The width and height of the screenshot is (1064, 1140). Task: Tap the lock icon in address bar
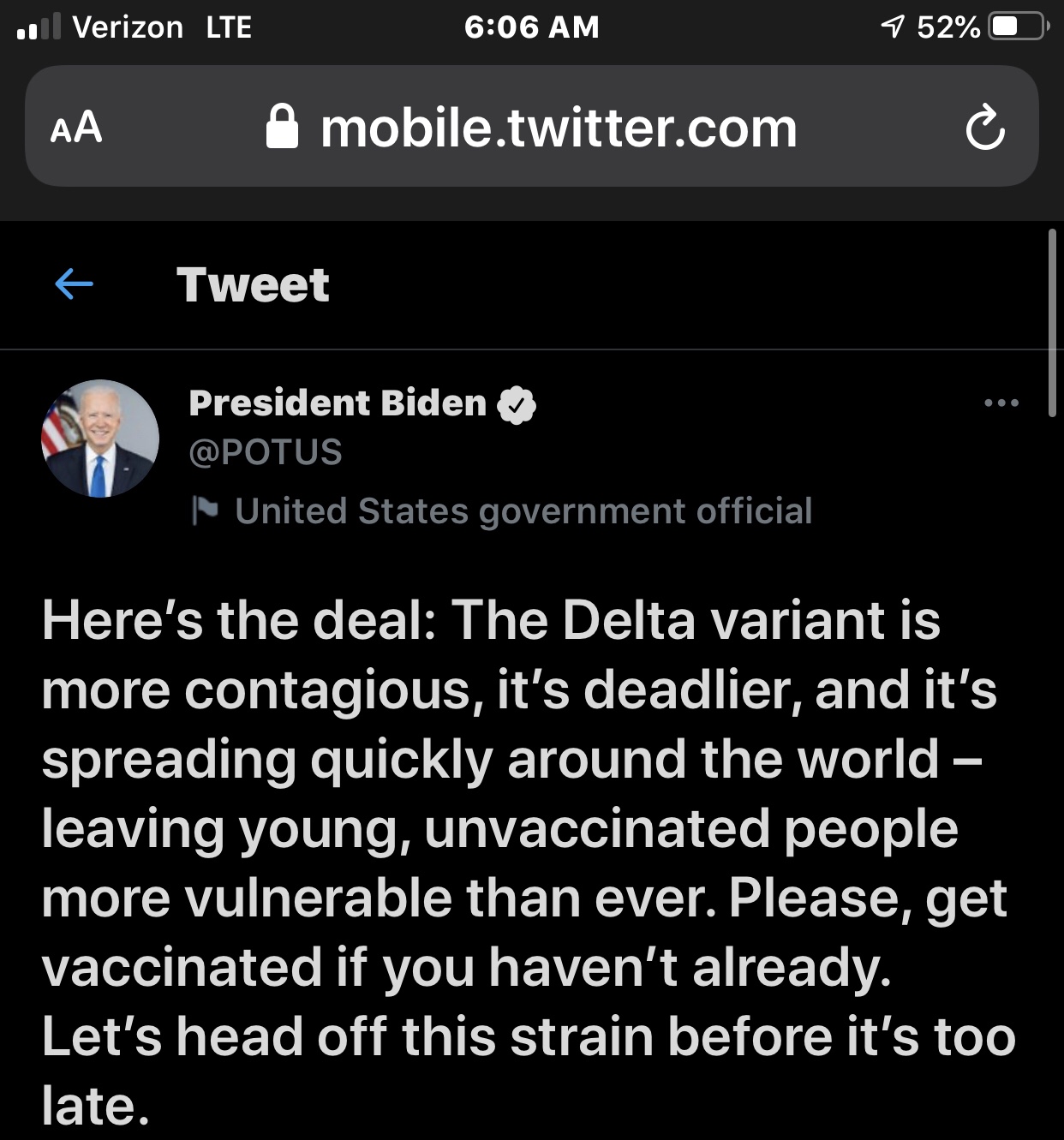(282, 127)
